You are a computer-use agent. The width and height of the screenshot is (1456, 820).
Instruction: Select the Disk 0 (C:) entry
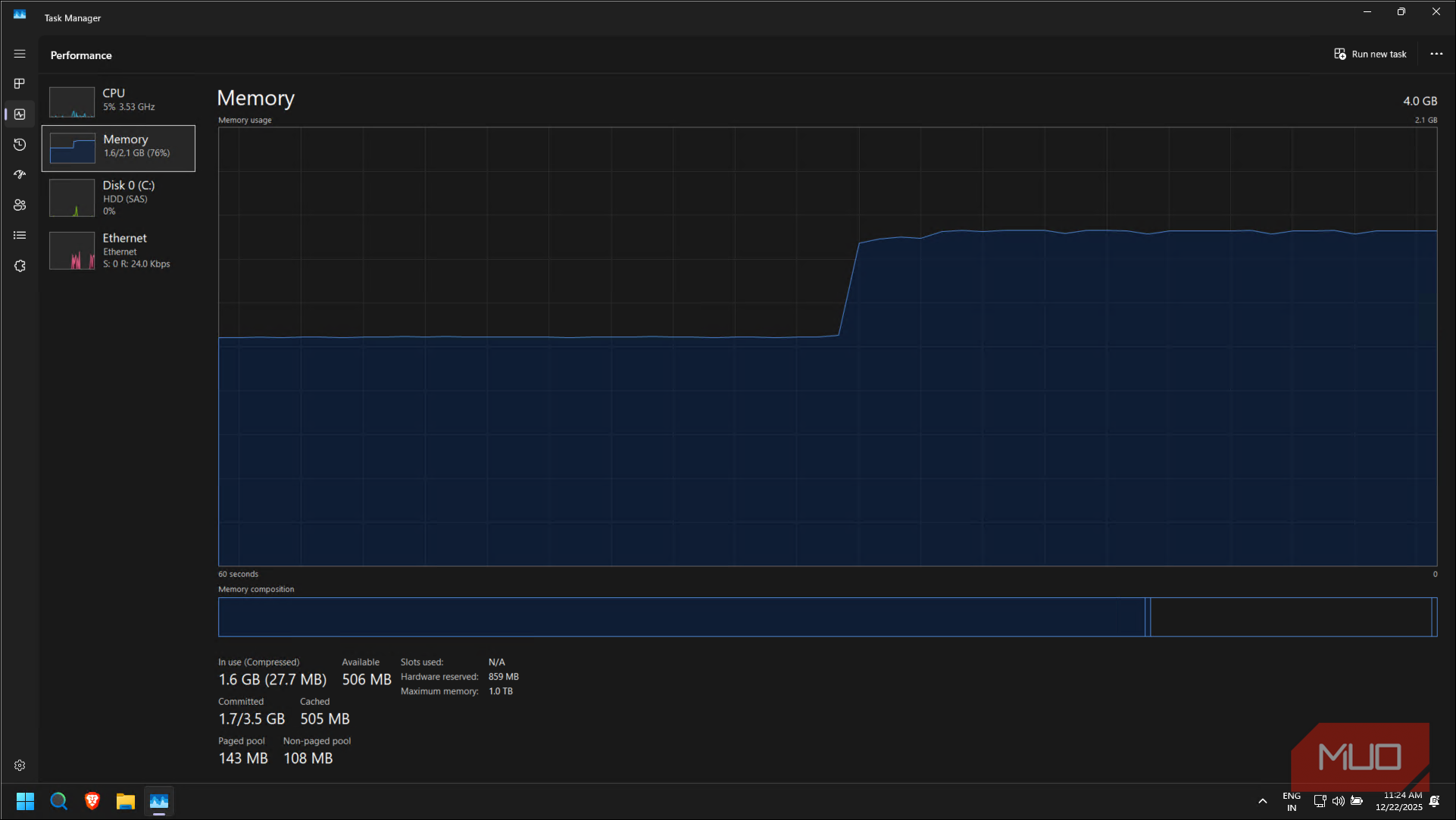118,198
